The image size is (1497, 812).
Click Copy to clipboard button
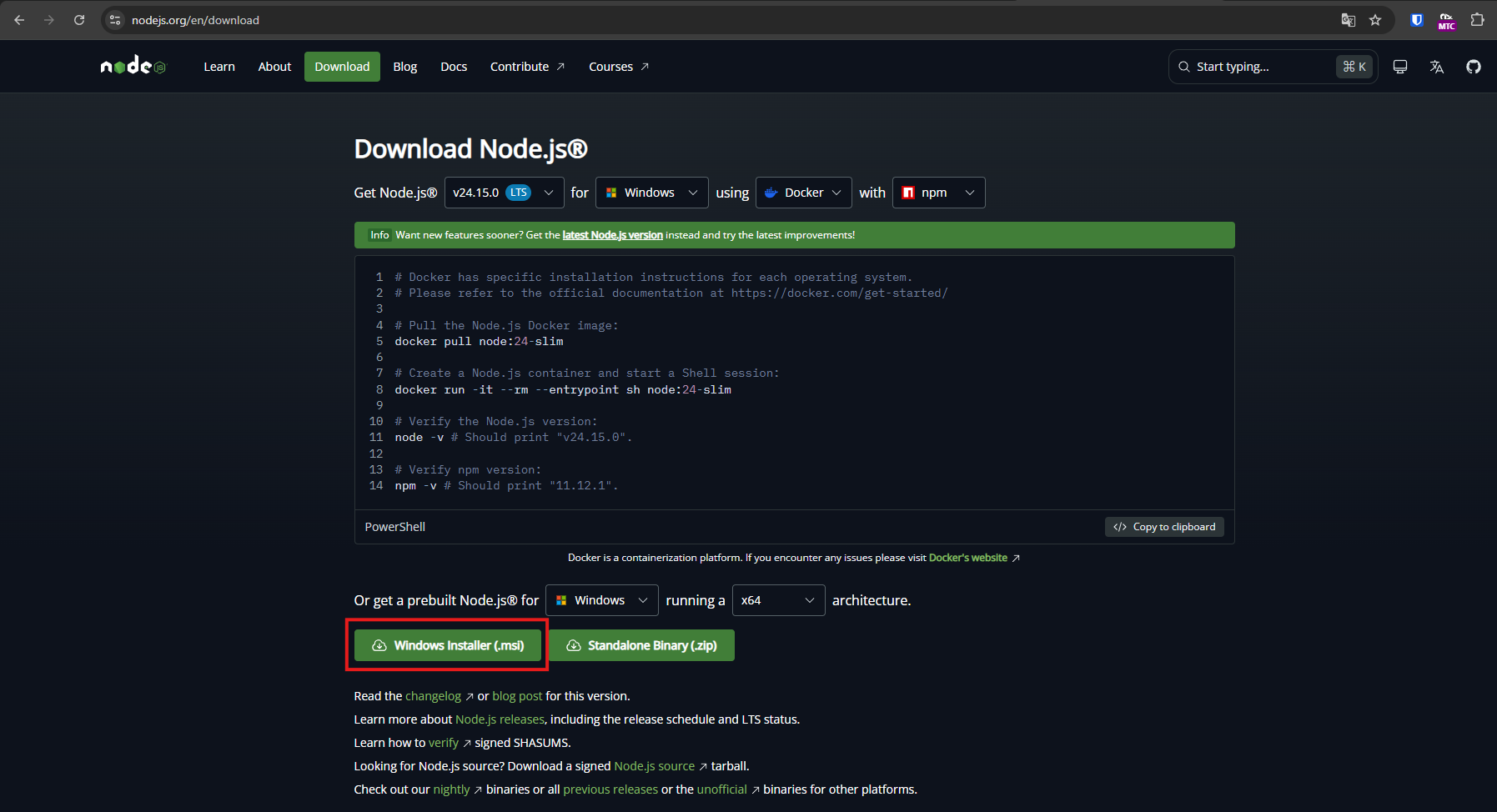pos(1164,527)
